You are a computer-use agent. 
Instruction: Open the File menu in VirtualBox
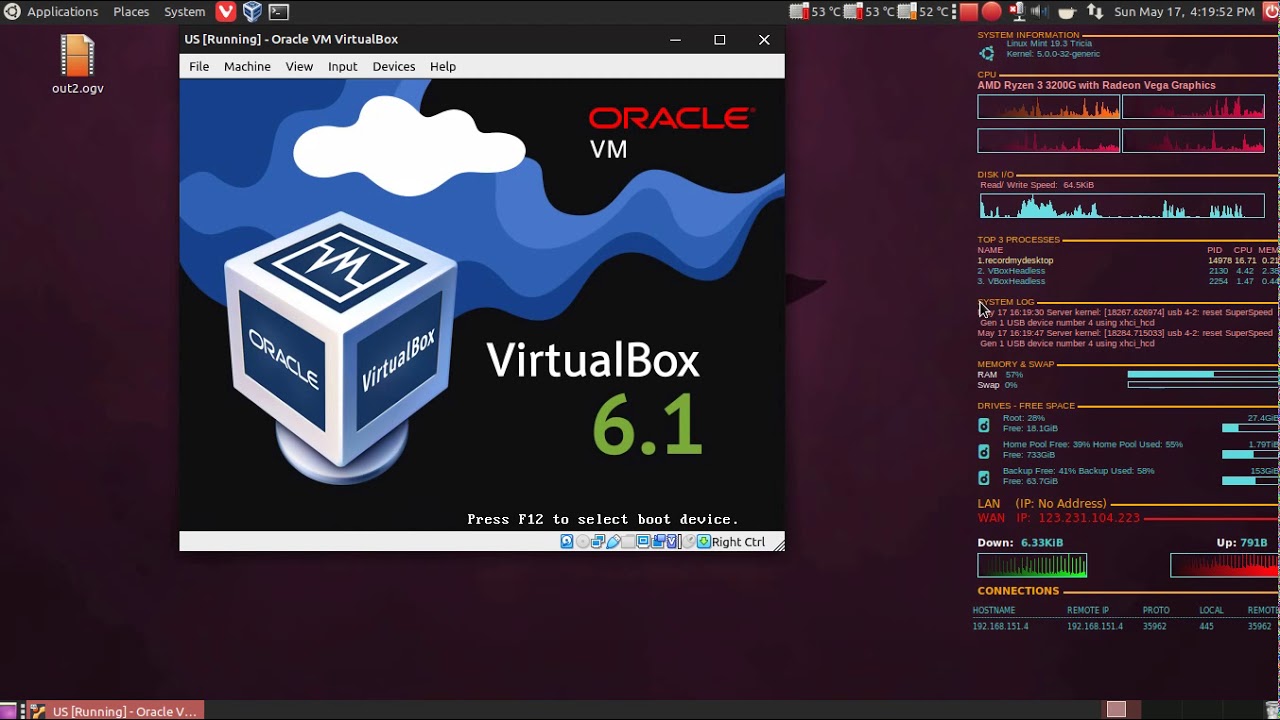[199, 66]
